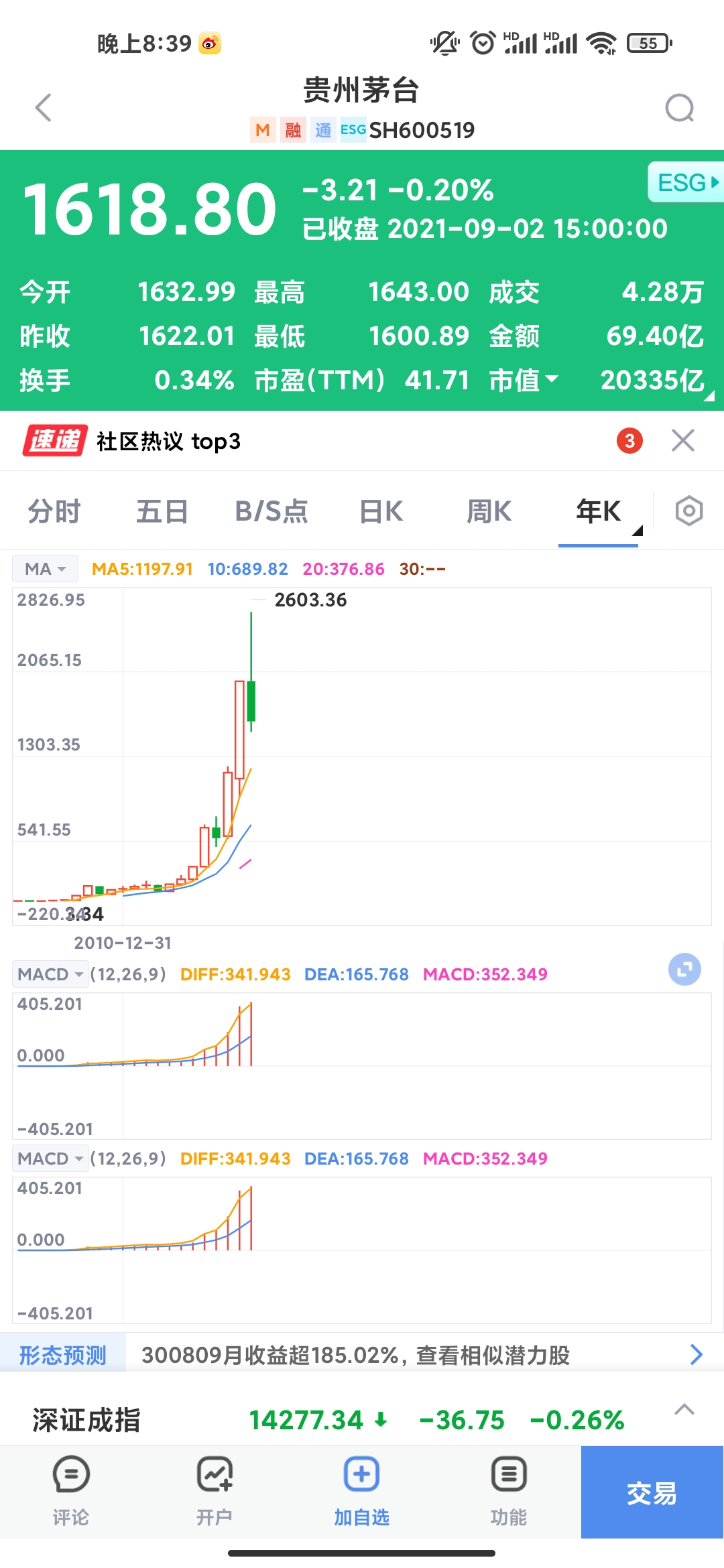Tap the 市盈(TTM) 41.71 field
This screenshot has width=724, height=1568.
(x=362, y=380)
